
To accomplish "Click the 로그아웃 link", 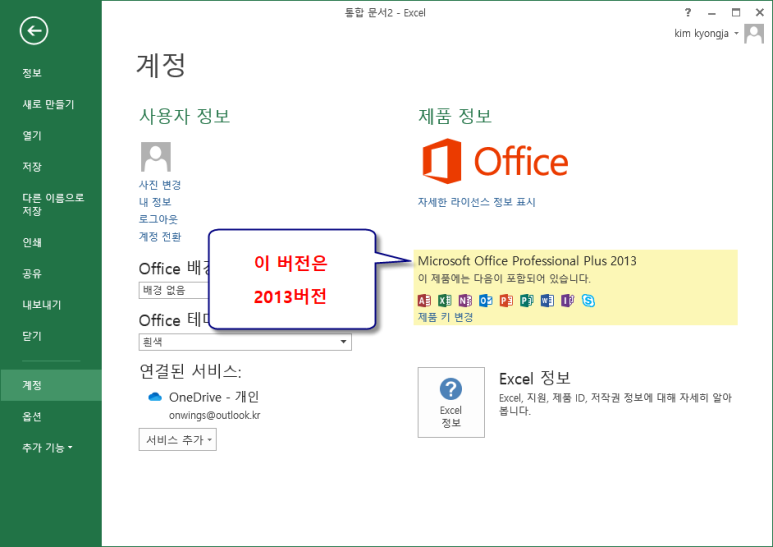I will [x=158, y=219].
